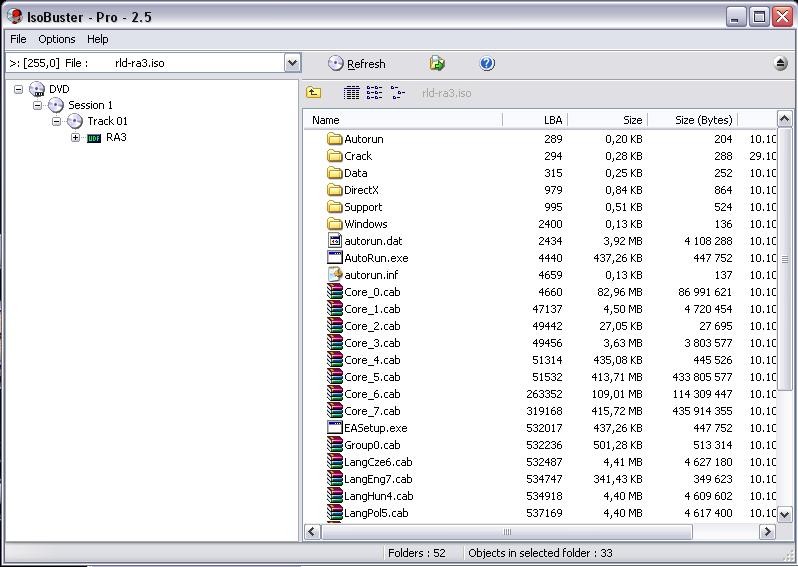The image size is (798, 567).
Task: Select the Windows folder icon
Action: pos(334,224)
